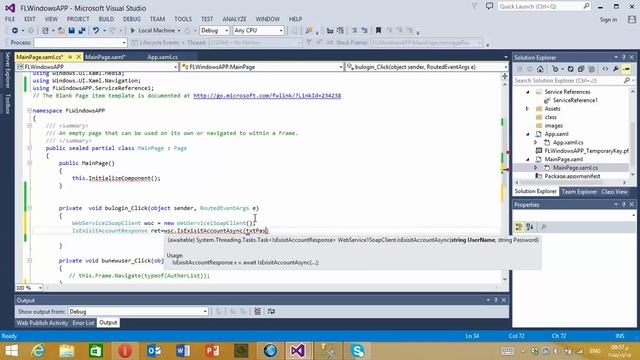This screenshot has width=640, height=360.
Task: Toggle Preview Selected Items in Solution Explorer
Action: click(627, 69)
